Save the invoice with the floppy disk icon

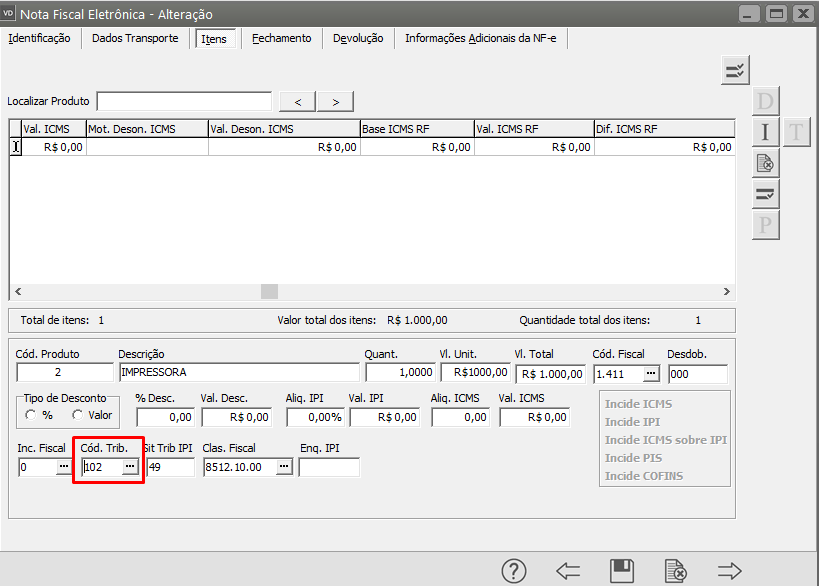coord(622,571)
